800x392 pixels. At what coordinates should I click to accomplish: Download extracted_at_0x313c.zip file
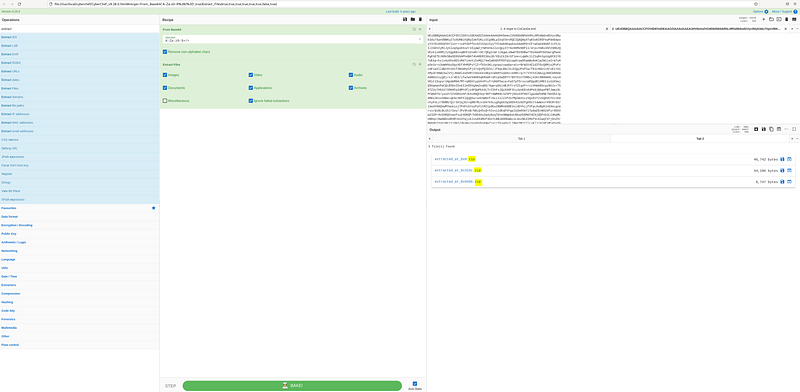782,170
